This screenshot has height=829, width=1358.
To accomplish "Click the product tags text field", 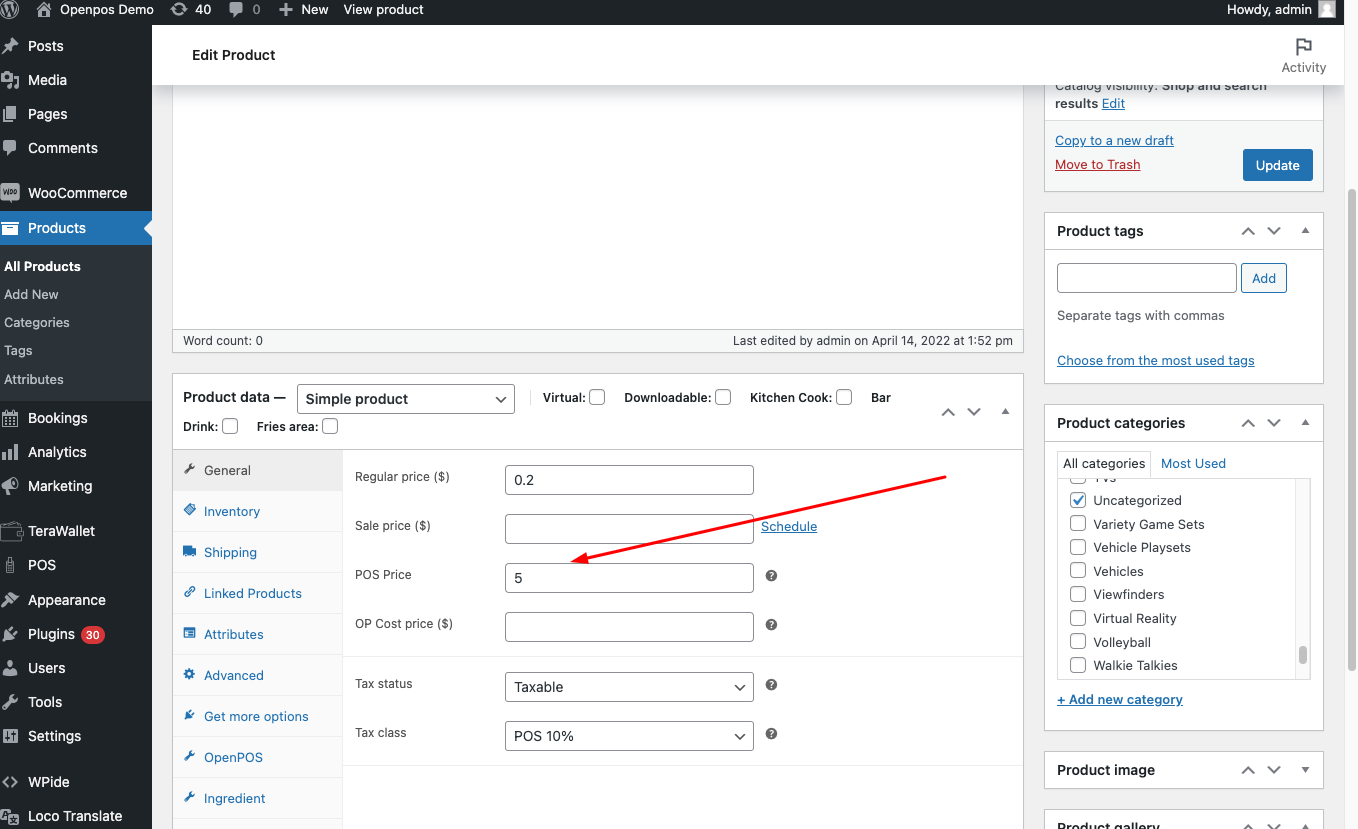I will pos(1147,278).
